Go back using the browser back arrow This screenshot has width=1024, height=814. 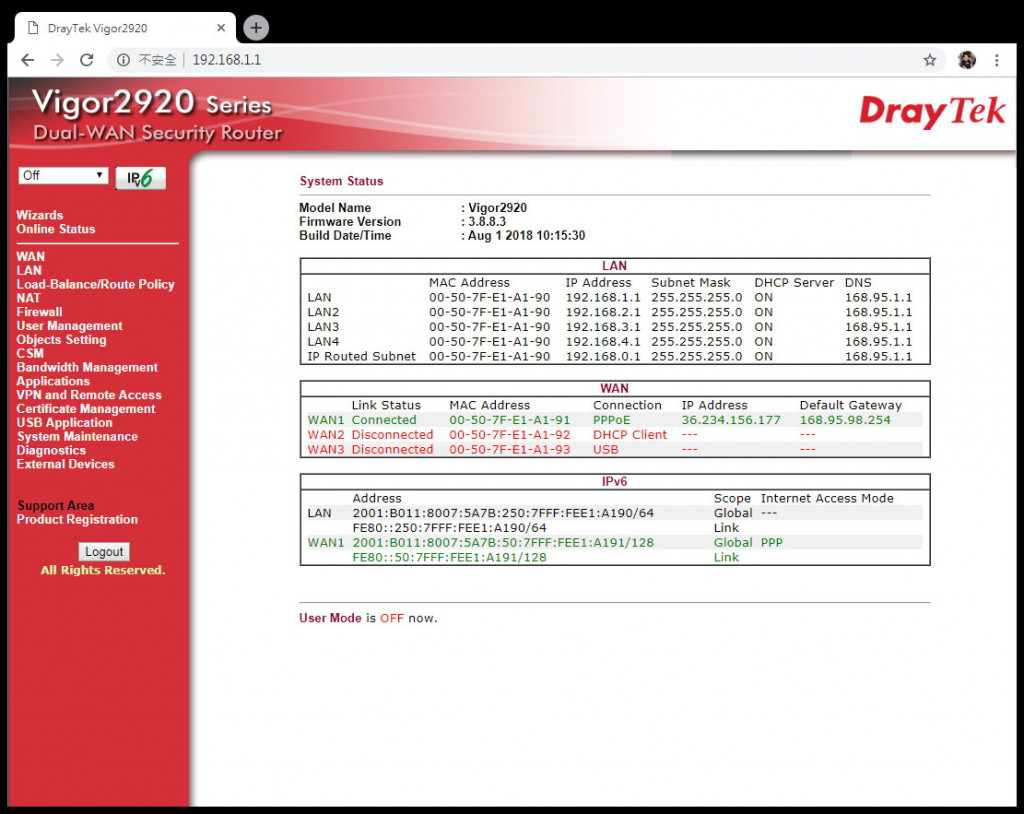click(27, 60)
